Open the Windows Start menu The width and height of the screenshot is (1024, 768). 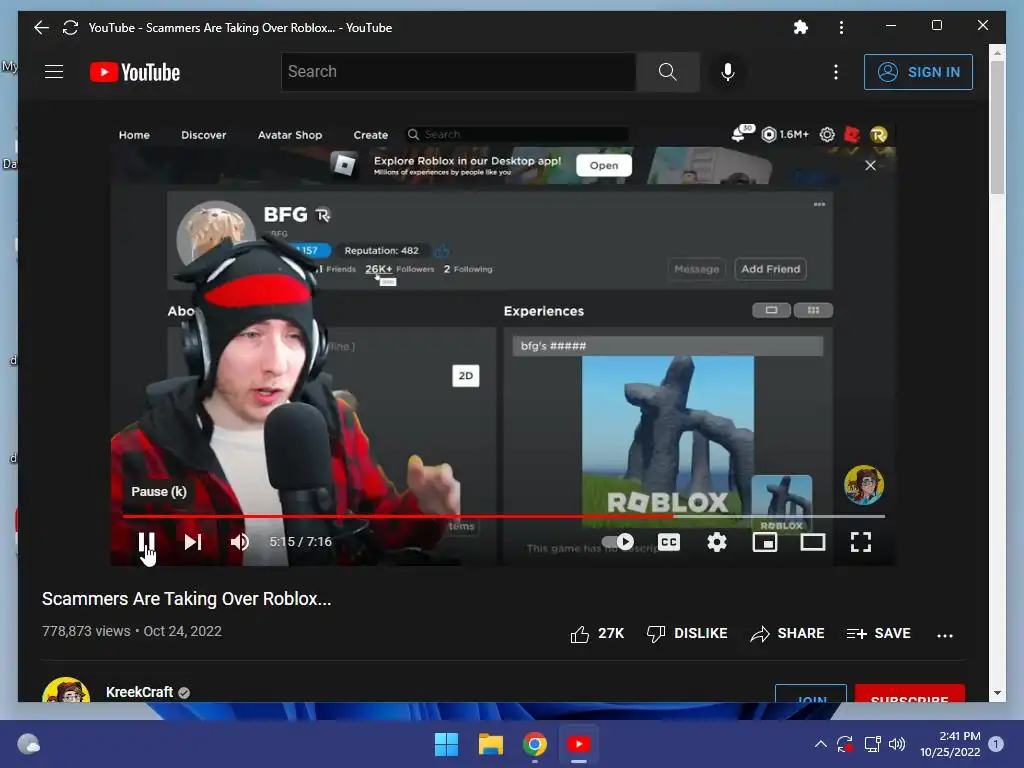coord(447,744)
